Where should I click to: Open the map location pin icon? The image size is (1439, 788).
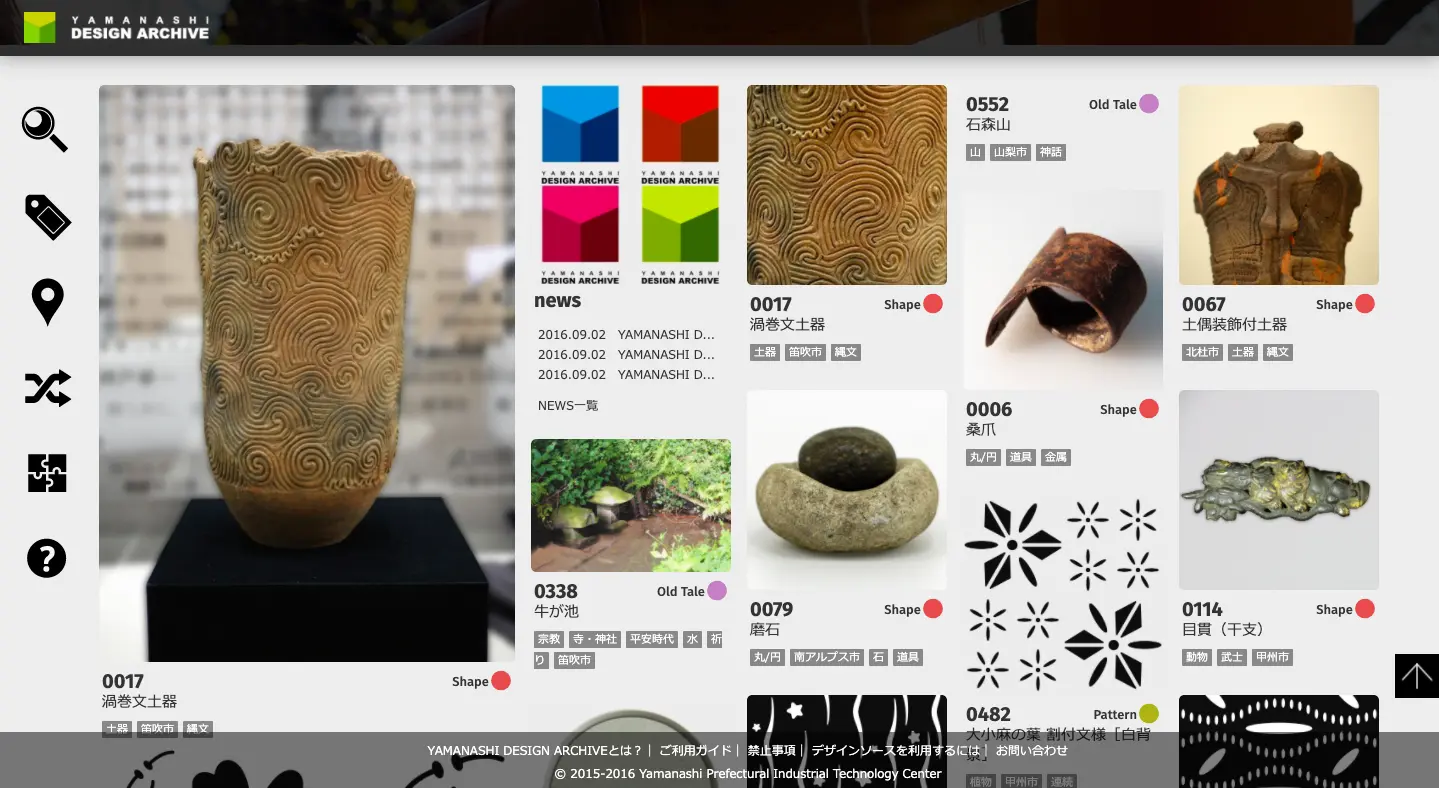click(x=47, y=302)
